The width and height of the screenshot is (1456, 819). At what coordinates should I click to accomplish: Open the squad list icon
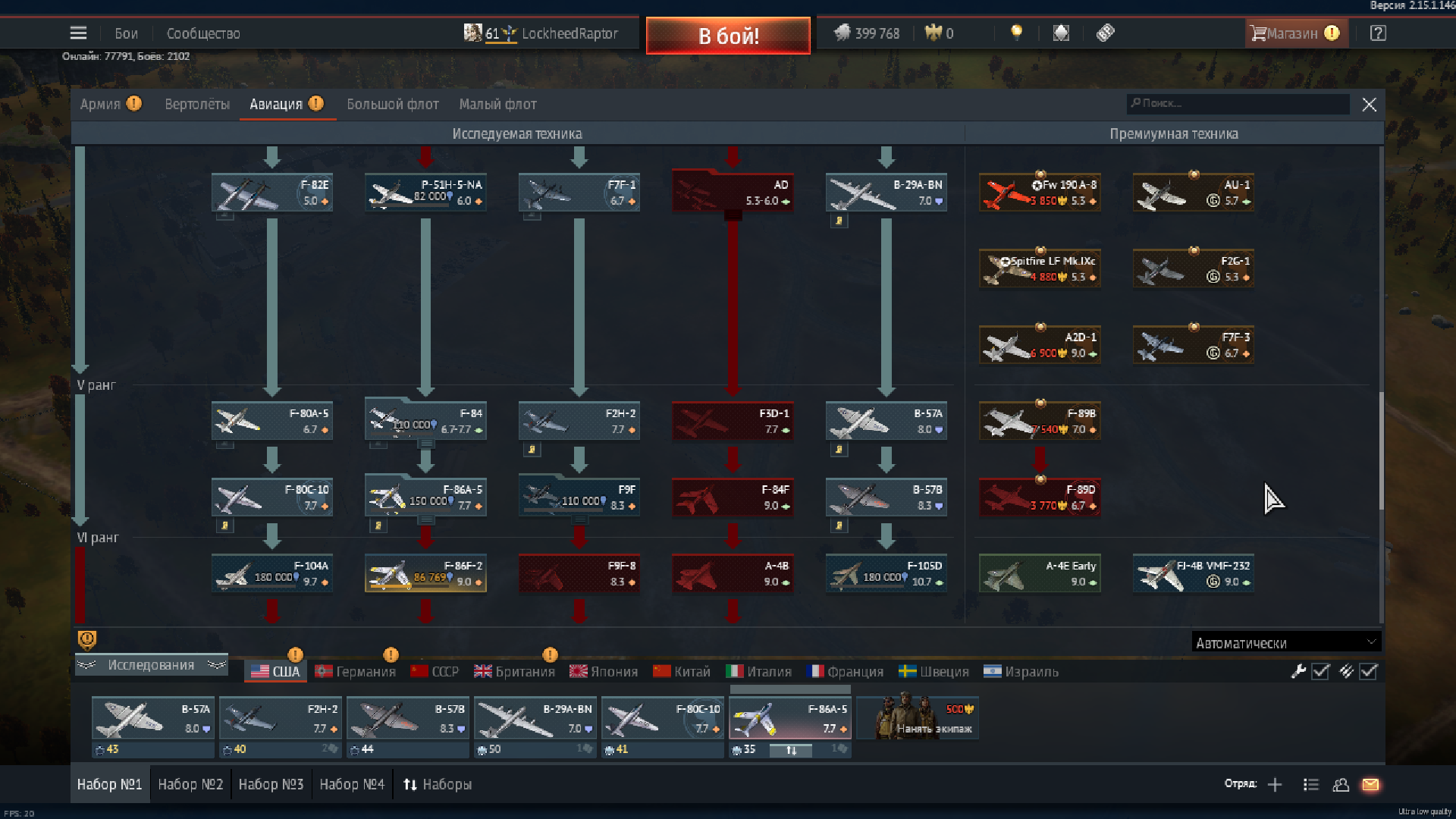1310,785
